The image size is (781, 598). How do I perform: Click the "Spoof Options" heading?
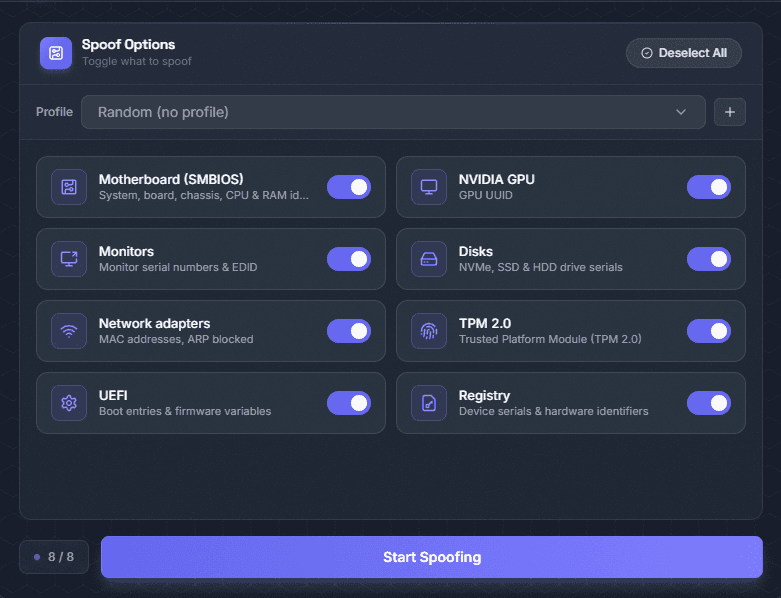pyautogui.click(x=129, y=44)
